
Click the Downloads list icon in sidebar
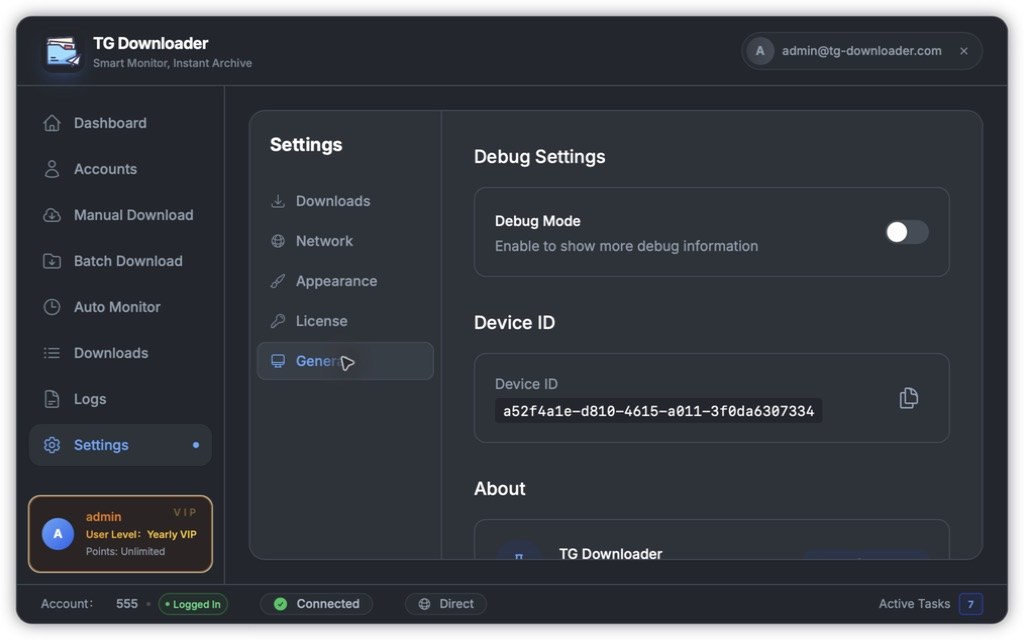click(x=52, y=353)
